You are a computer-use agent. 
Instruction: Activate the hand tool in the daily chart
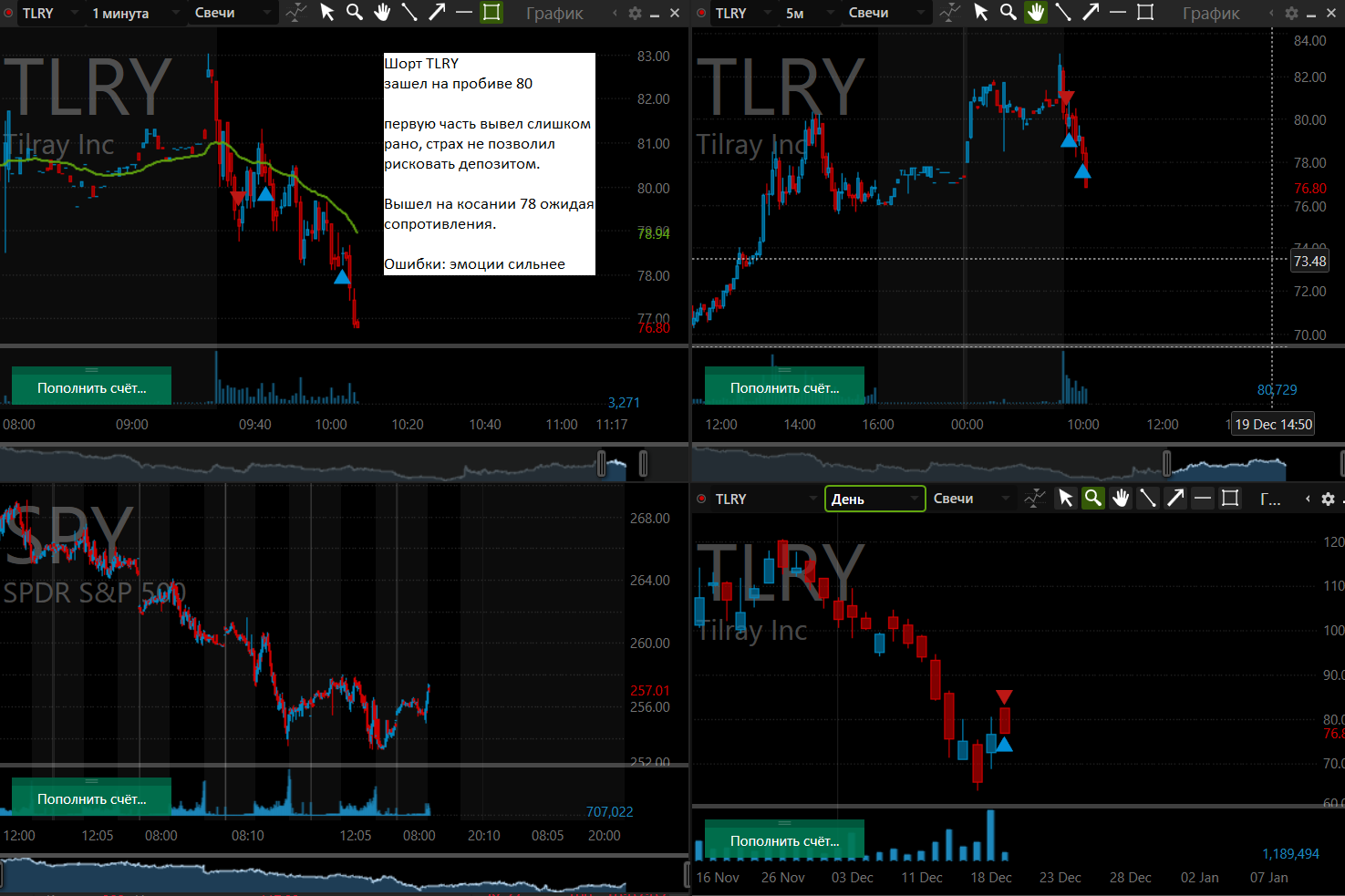(x=1121, y=499)
